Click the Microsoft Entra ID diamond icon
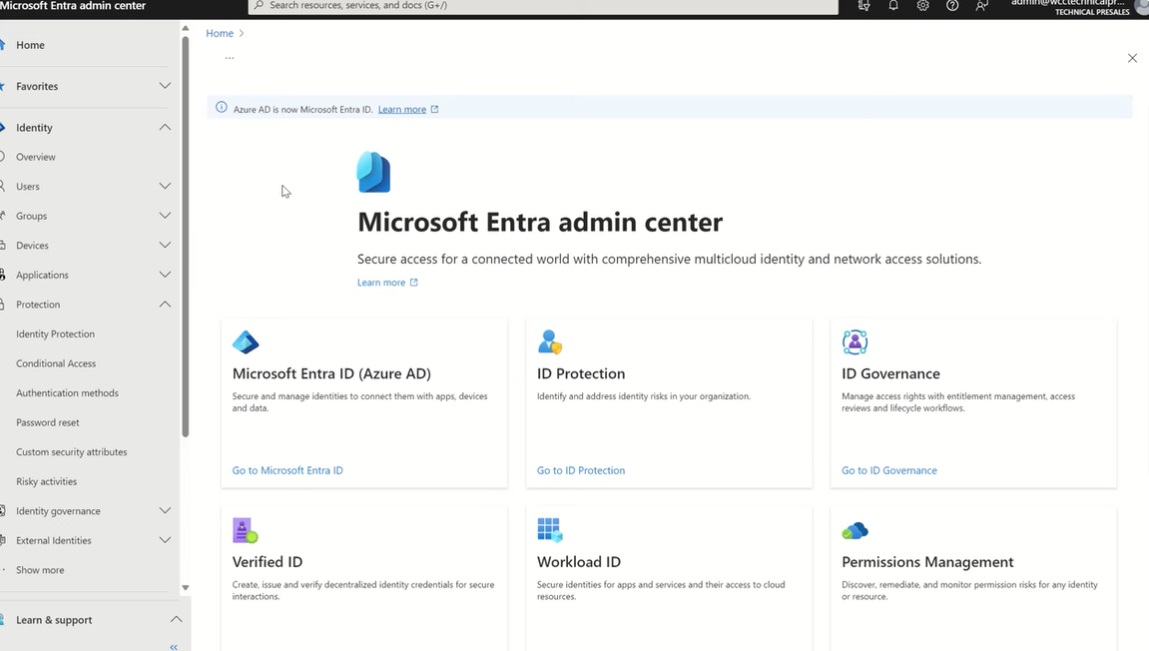The width and height of the screenshot is (1149, 651). click(x=245, y=342)
